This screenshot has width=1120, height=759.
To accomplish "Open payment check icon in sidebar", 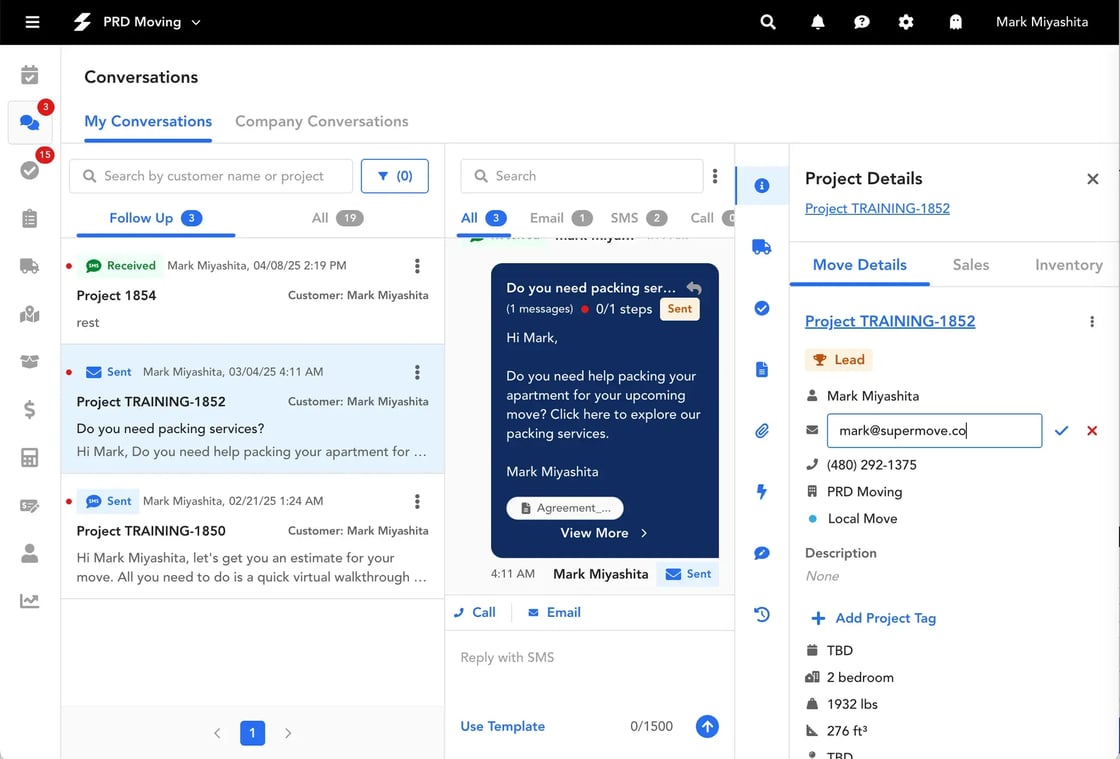I will [x=29, y=506].
